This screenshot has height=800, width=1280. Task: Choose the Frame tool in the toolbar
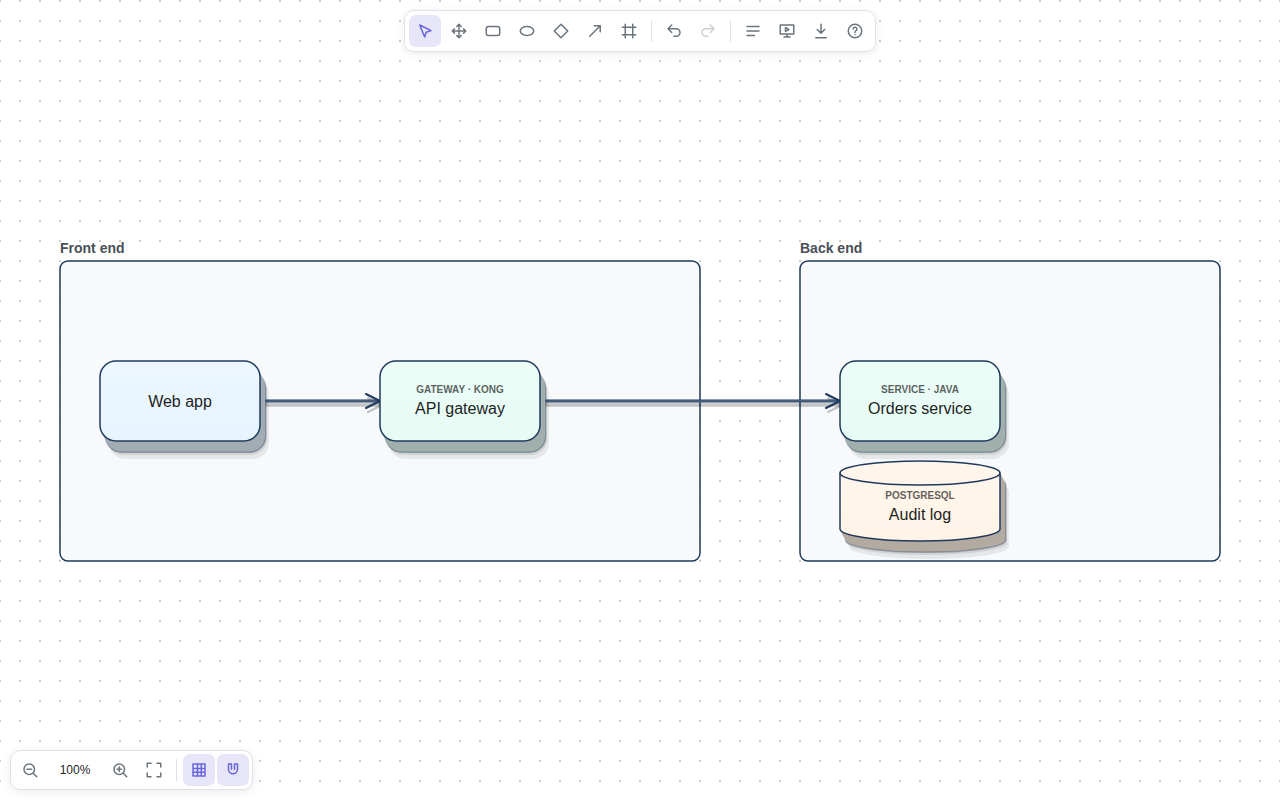[x=629, y=31]
